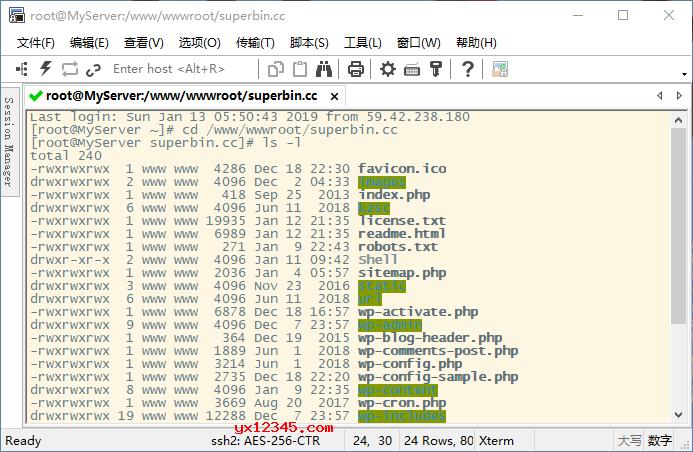Click the Connect in Tab link icon
The width and height of the screenshot is (693, 452).
tap(93, 69)
